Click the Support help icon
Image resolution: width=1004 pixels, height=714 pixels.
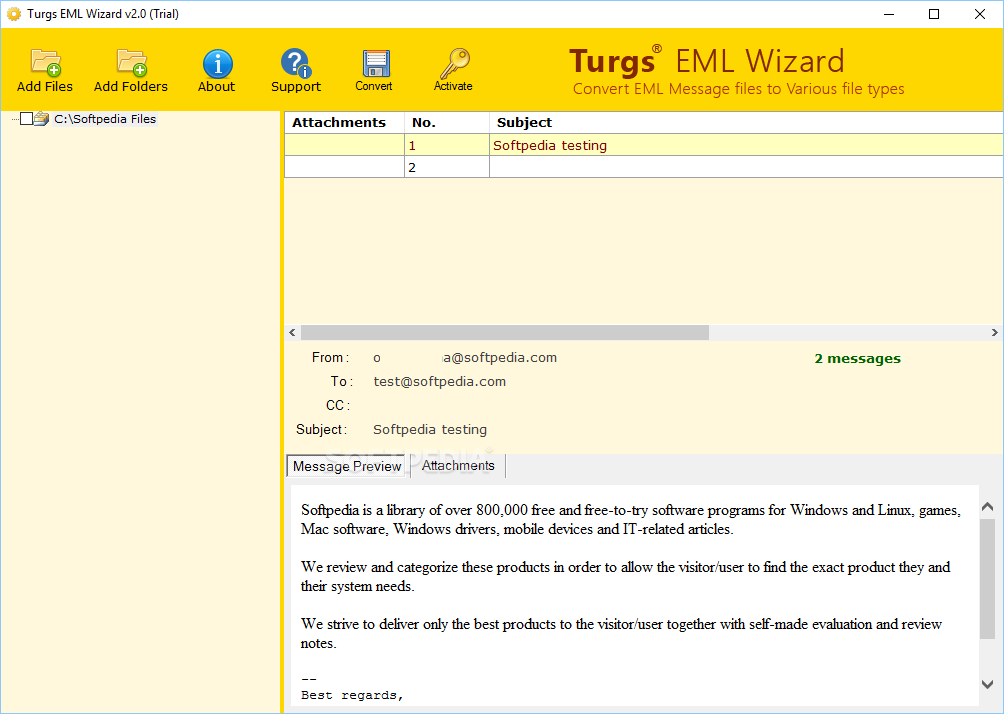296,63
